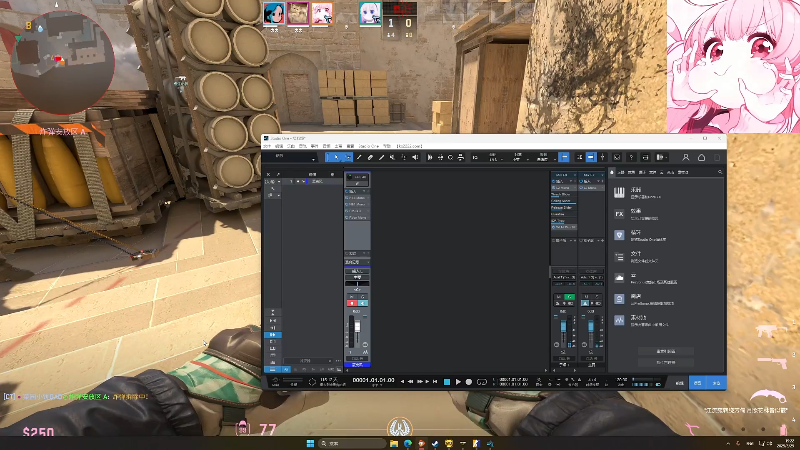Toggle Mute on second right console channel
The image size is (800, 450).
point(586,297)
